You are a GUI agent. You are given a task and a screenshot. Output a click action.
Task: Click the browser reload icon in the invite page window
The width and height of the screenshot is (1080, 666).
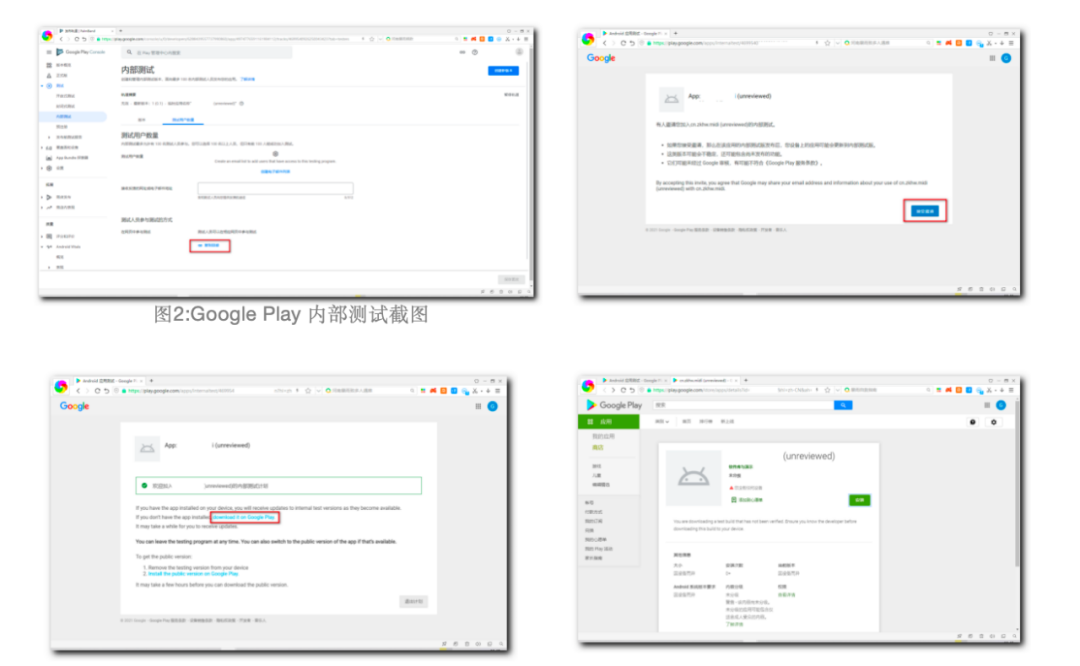click(623, 43)
